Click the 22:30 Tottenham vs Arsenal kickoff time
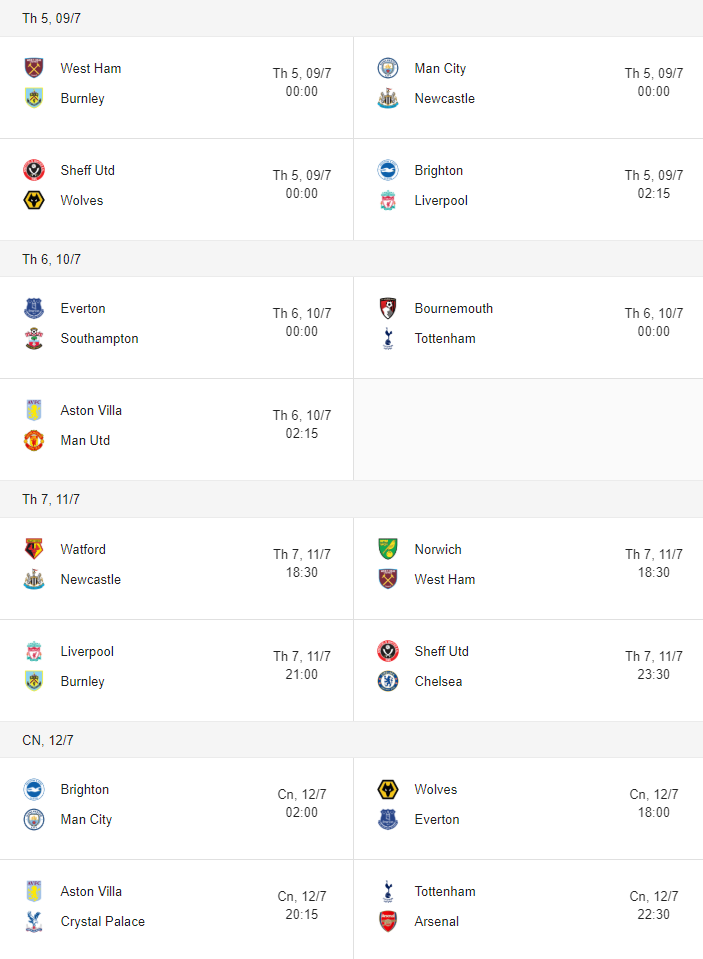This screenshot has width=703, height=959. pyautogui.click(x=654, y=914)
